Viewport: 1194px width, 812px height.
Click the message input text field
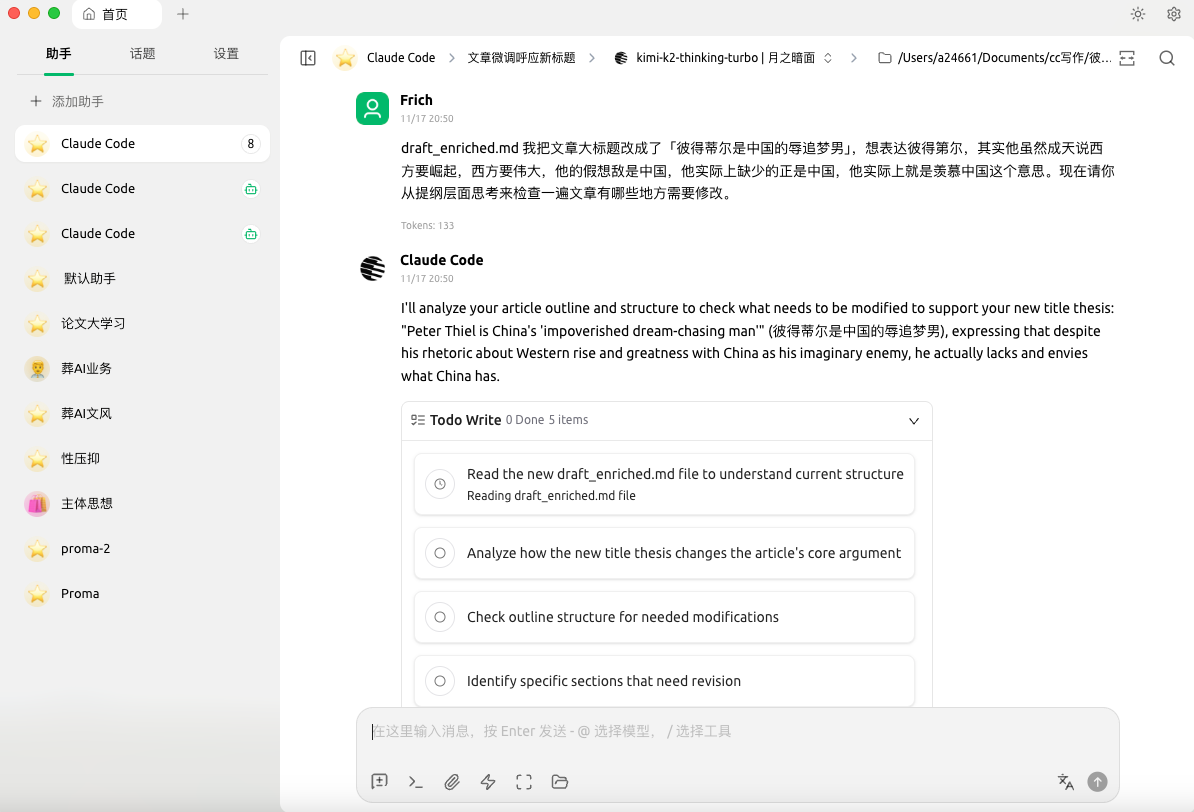pos(737,732)
